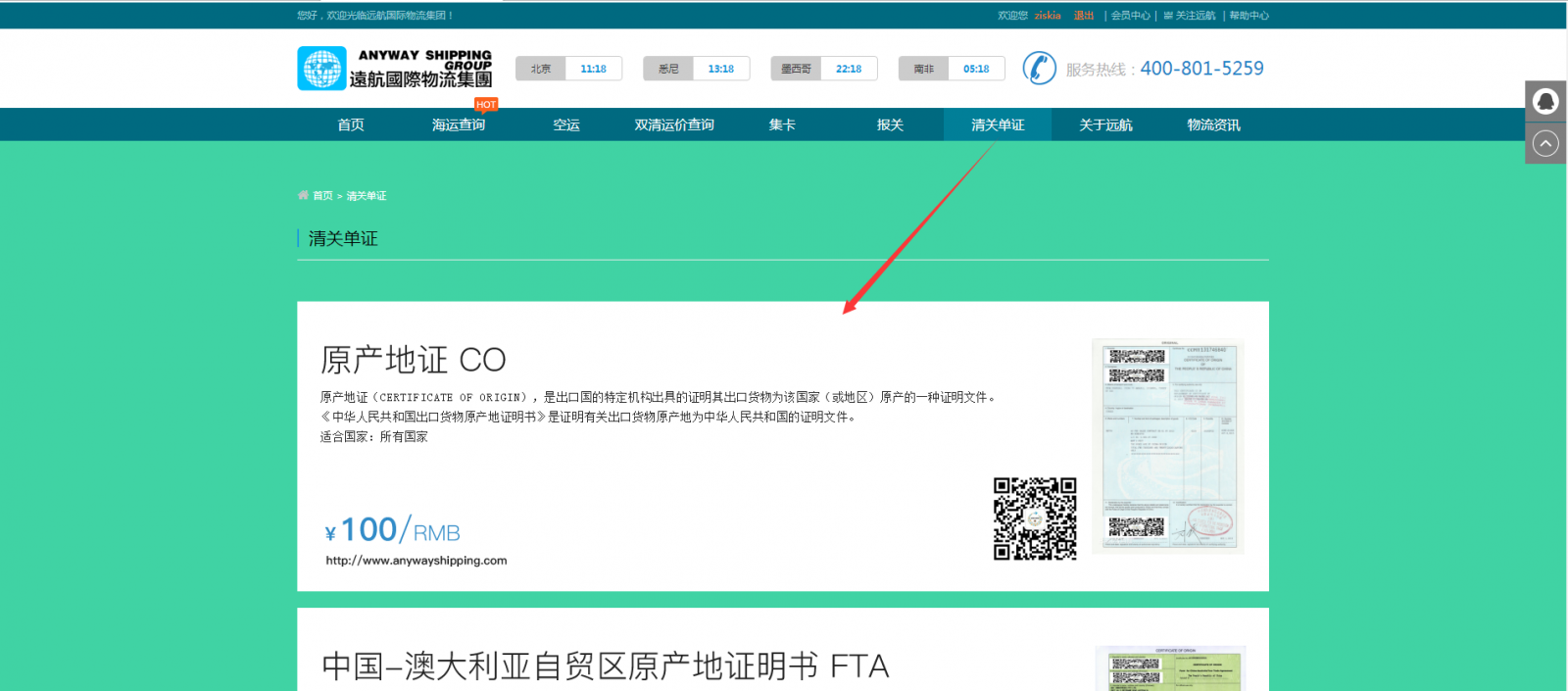
Task: Click the 关注远航 follow icon in top bar
Action: tap(1168, 16)
